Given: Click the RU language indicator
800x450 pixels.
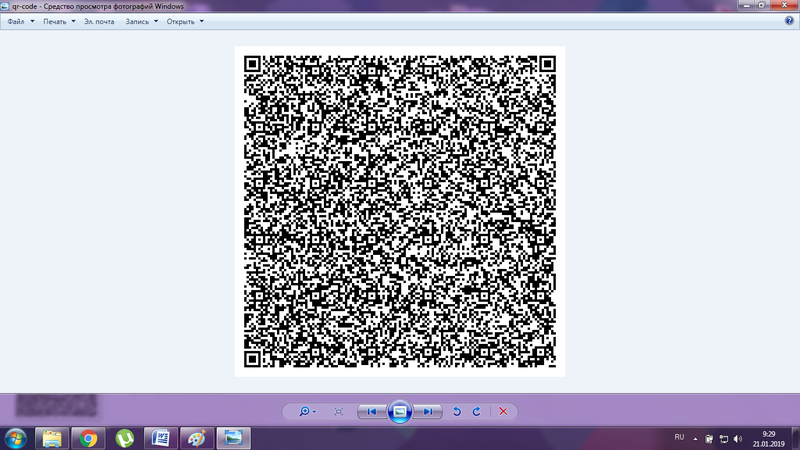Looking at the screenshot, I should [x=679, y=437].
